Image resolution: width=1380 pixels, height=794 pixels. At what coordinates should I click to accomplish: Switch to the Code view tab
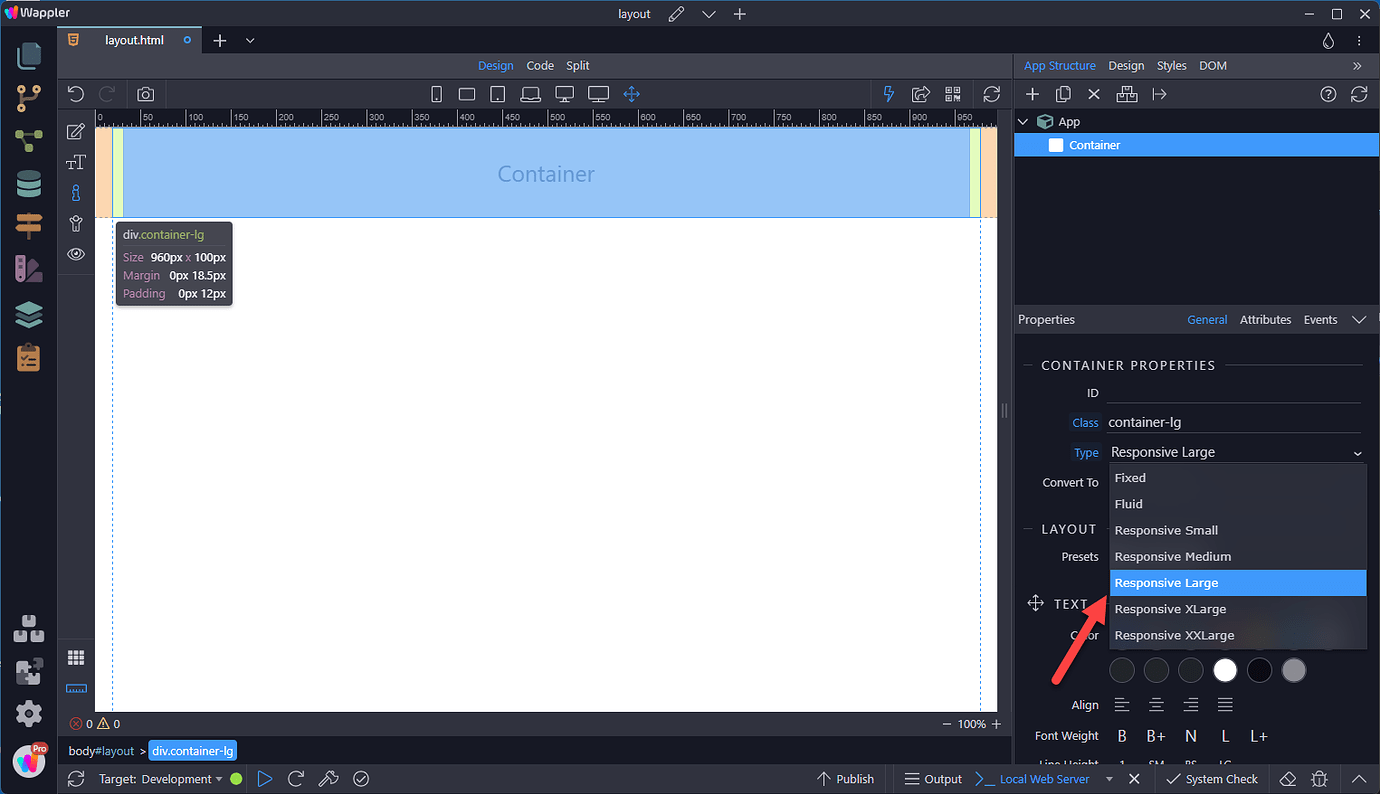540,65
